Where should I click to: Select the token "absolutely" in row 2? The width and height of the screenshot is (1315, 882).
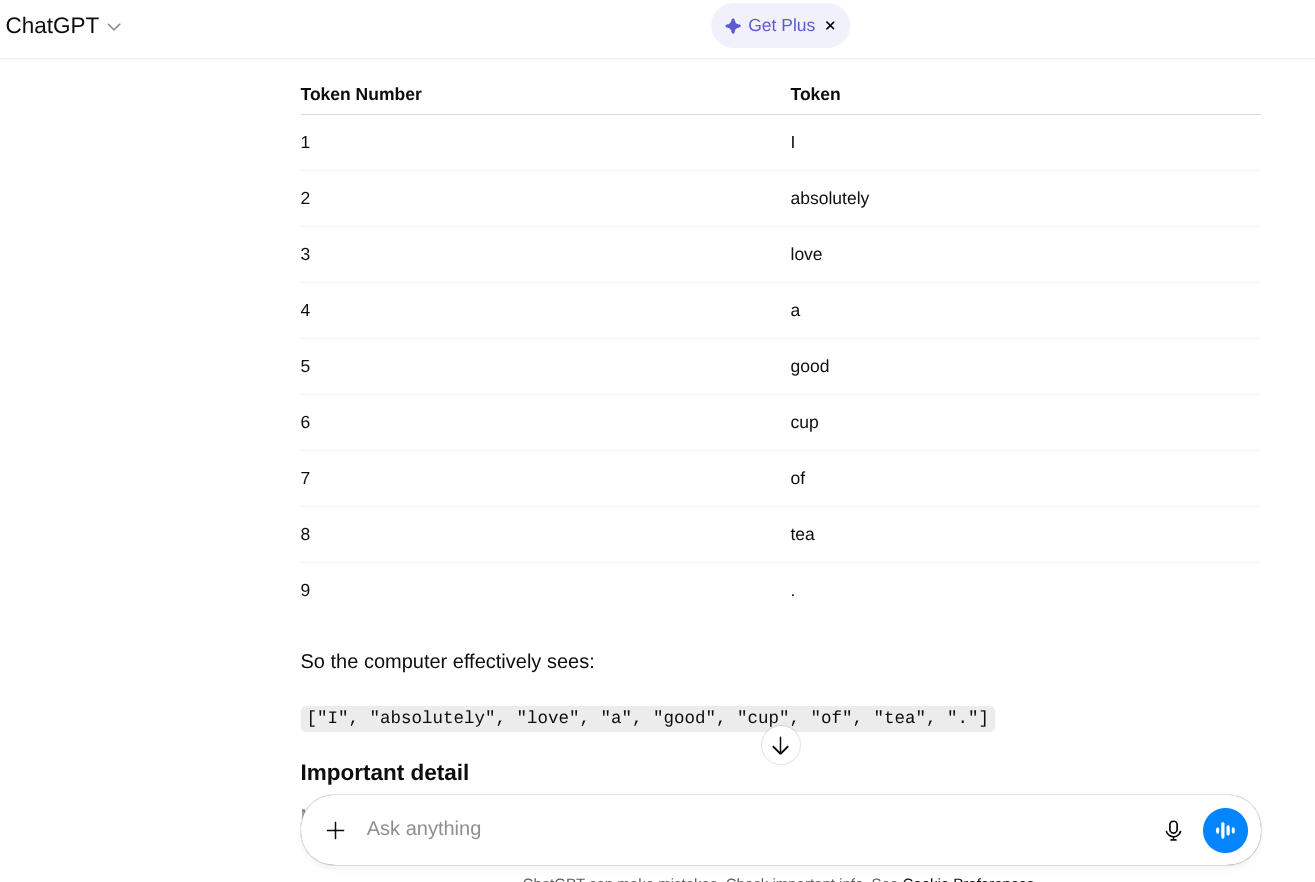(829, 198)
